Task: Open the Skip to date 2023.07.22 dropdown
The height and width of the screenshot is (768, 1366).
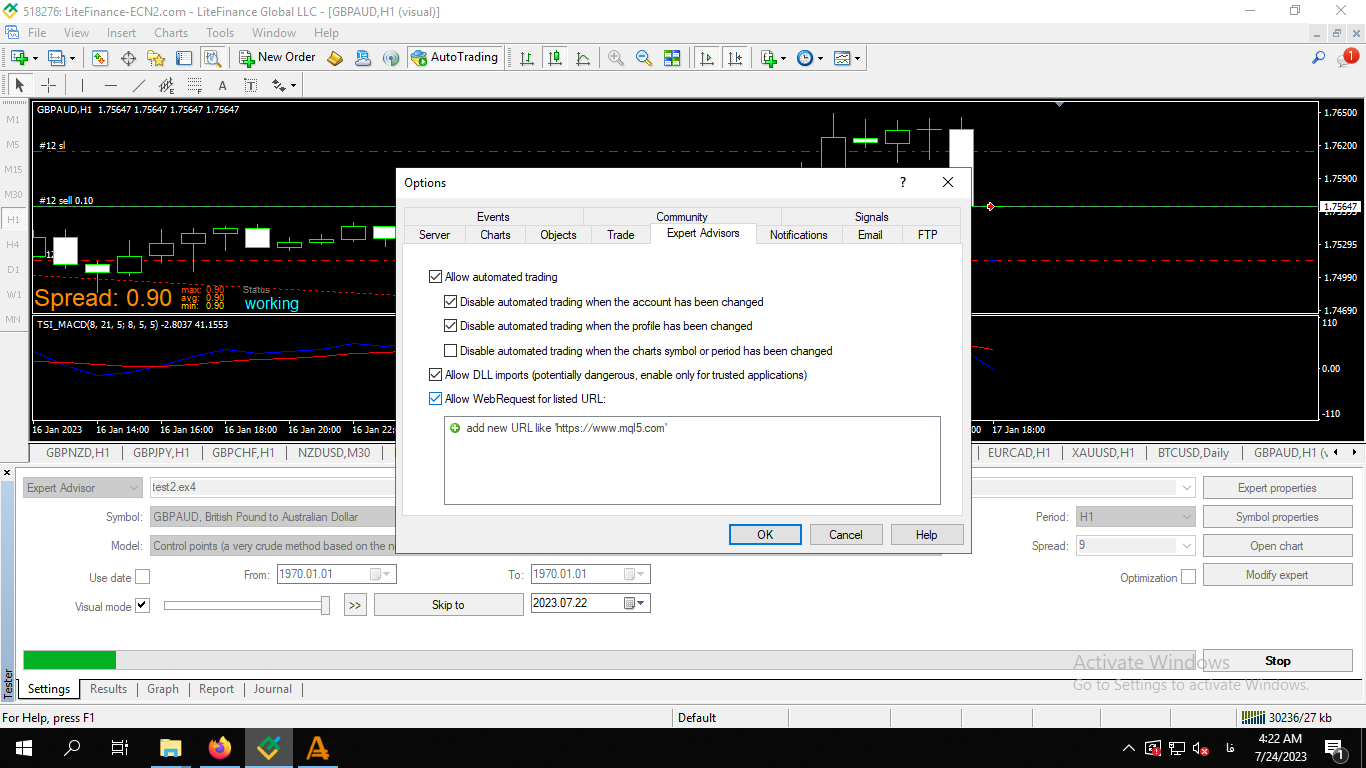Action: 635,604
